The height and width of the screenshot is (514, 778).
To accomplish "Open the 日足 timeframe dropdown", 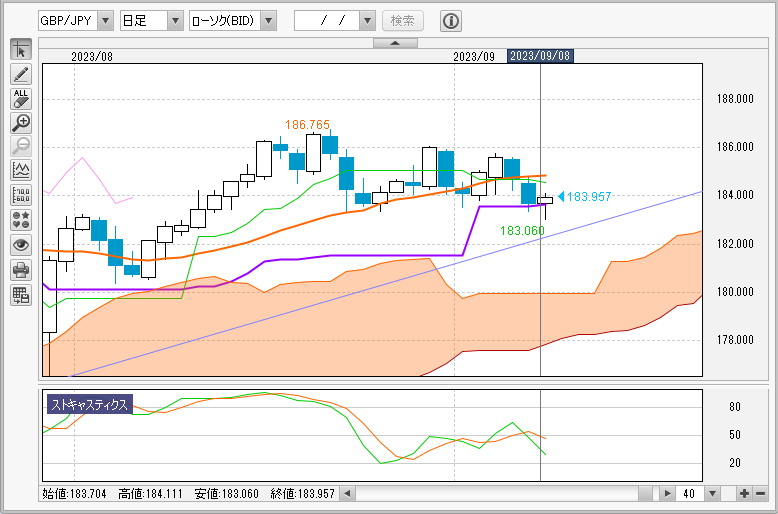I will coord(176,21).
